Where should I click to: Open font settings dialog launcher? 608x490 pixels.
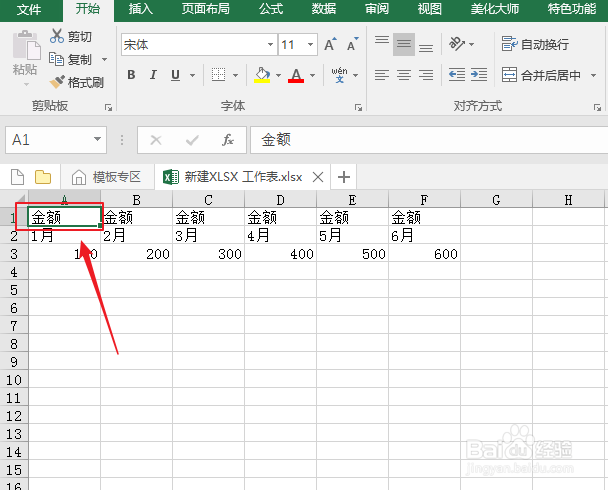tap(358, 107)
